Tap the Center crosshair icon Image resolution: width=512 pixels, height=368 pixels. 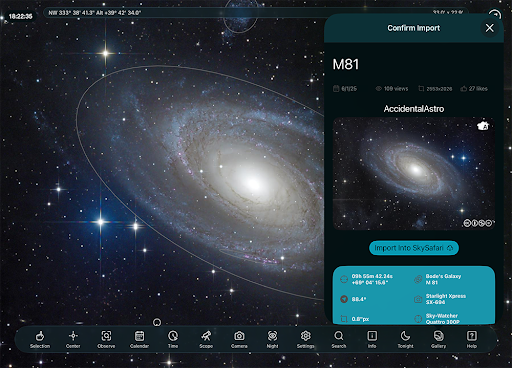pos(73,339)
